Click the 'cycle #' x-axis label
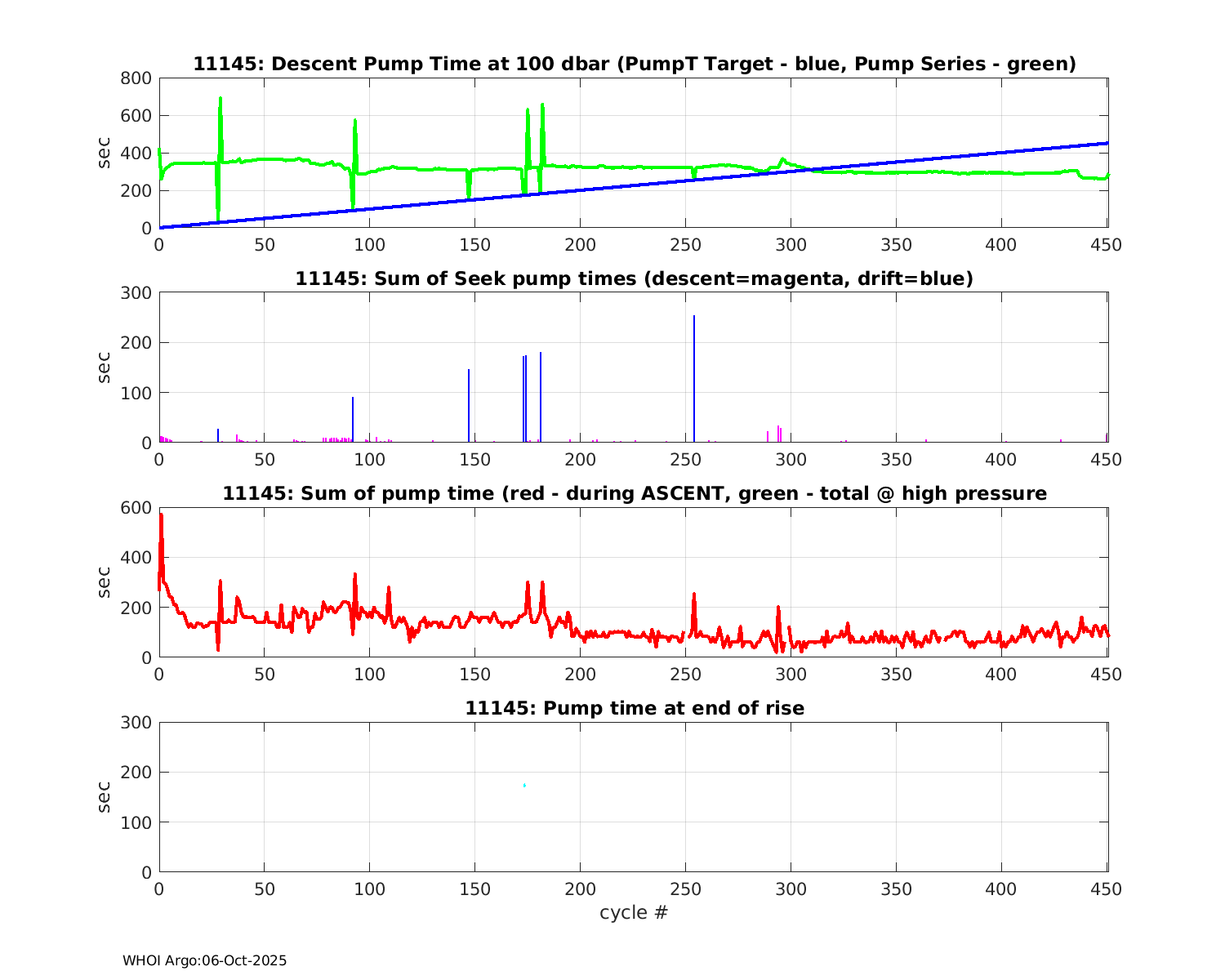The image size is (1225, 980). (634, 912)
